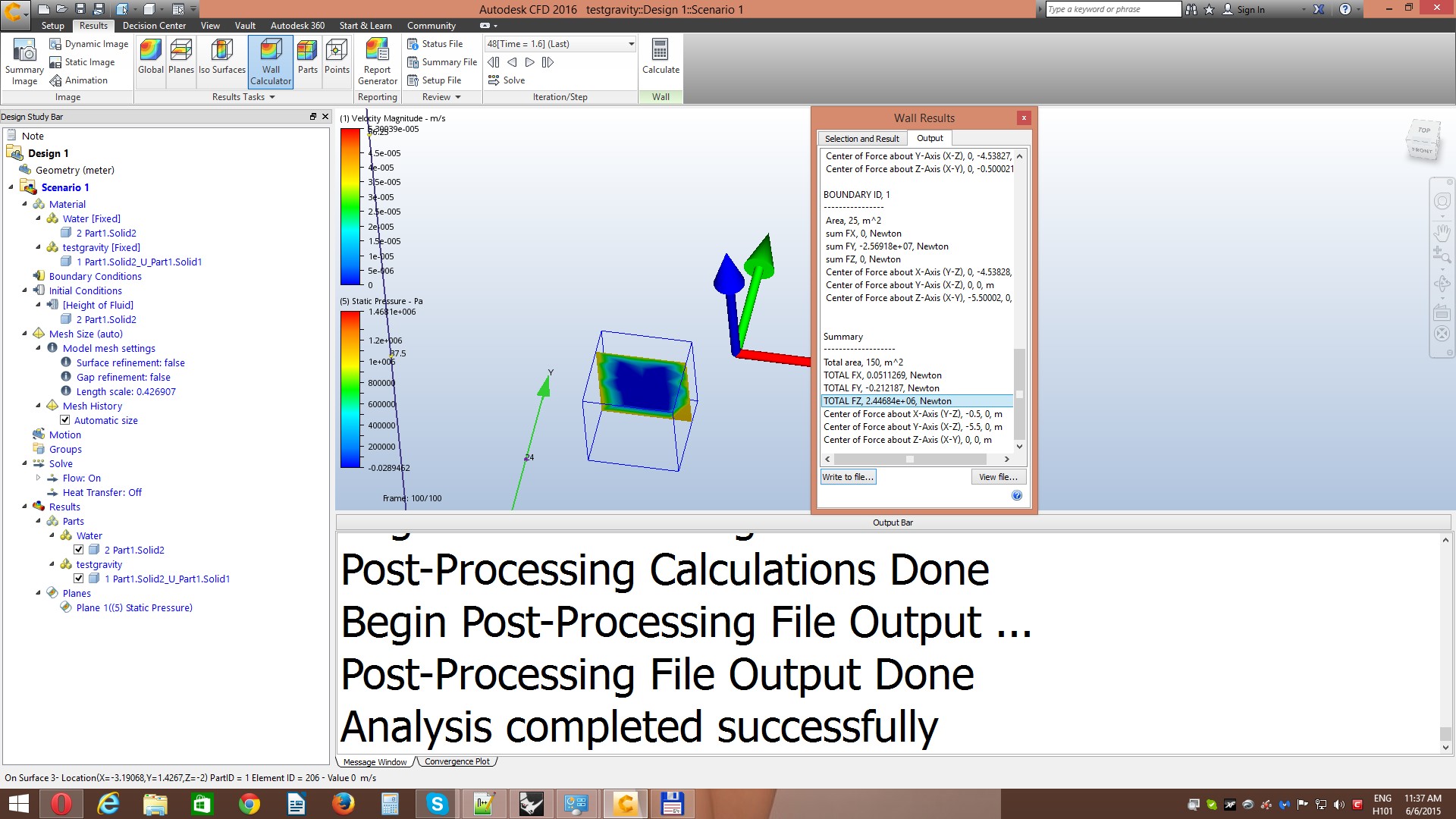Open the Summary File
This screenshot has height=819, width=1456.
pyautogui.click(x=442, y=62)
